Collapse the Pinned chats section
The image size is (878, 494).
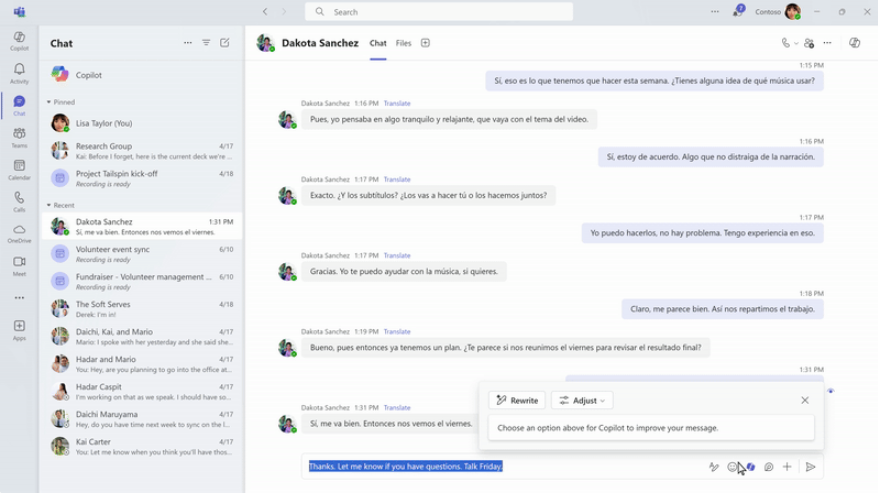[48, 102]
